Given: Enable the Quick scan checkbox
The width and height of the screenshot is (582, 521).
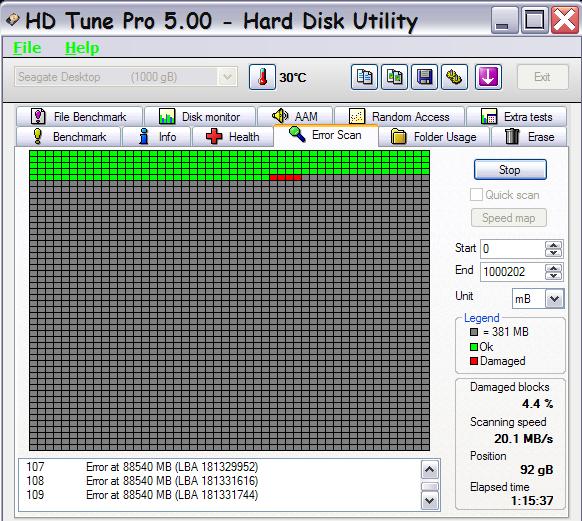Looking at the screenshot, I should click(476, 194).
